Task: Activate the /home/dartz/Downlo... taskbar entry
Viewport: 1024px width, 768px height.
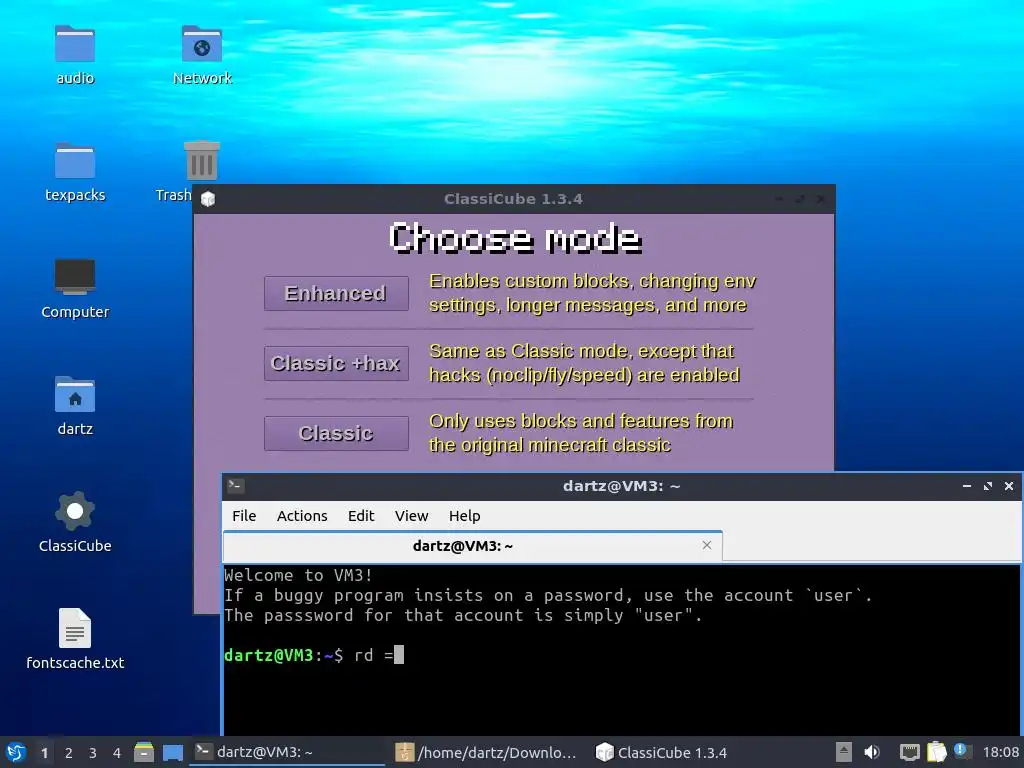Action: [487, 752]
